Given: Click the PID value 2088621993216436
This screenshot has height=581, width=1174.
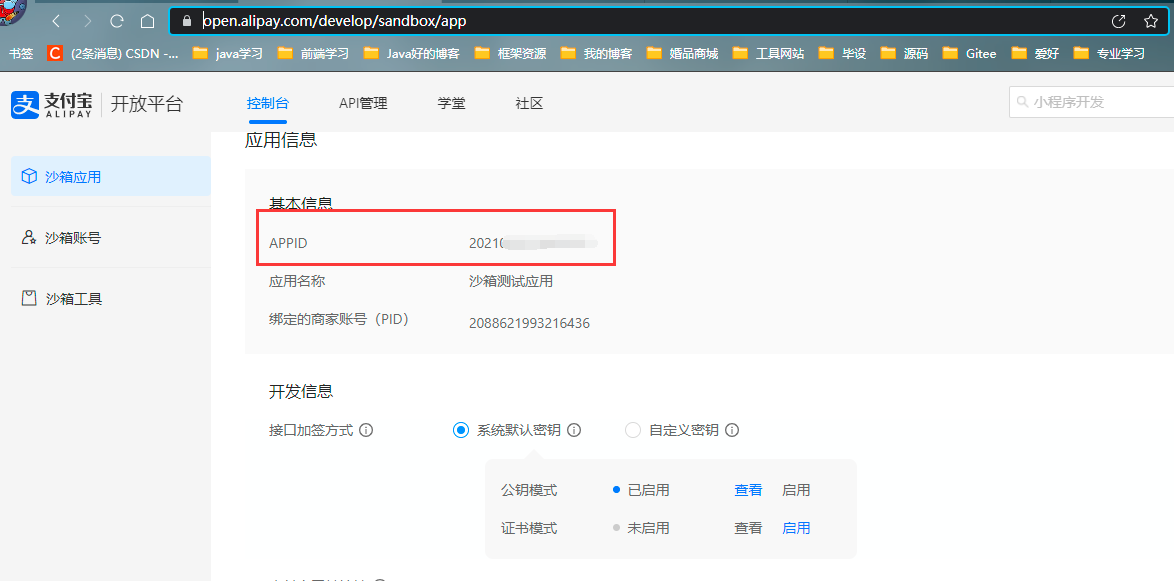Looking at the screenshot, I should (x=529, y=323).
